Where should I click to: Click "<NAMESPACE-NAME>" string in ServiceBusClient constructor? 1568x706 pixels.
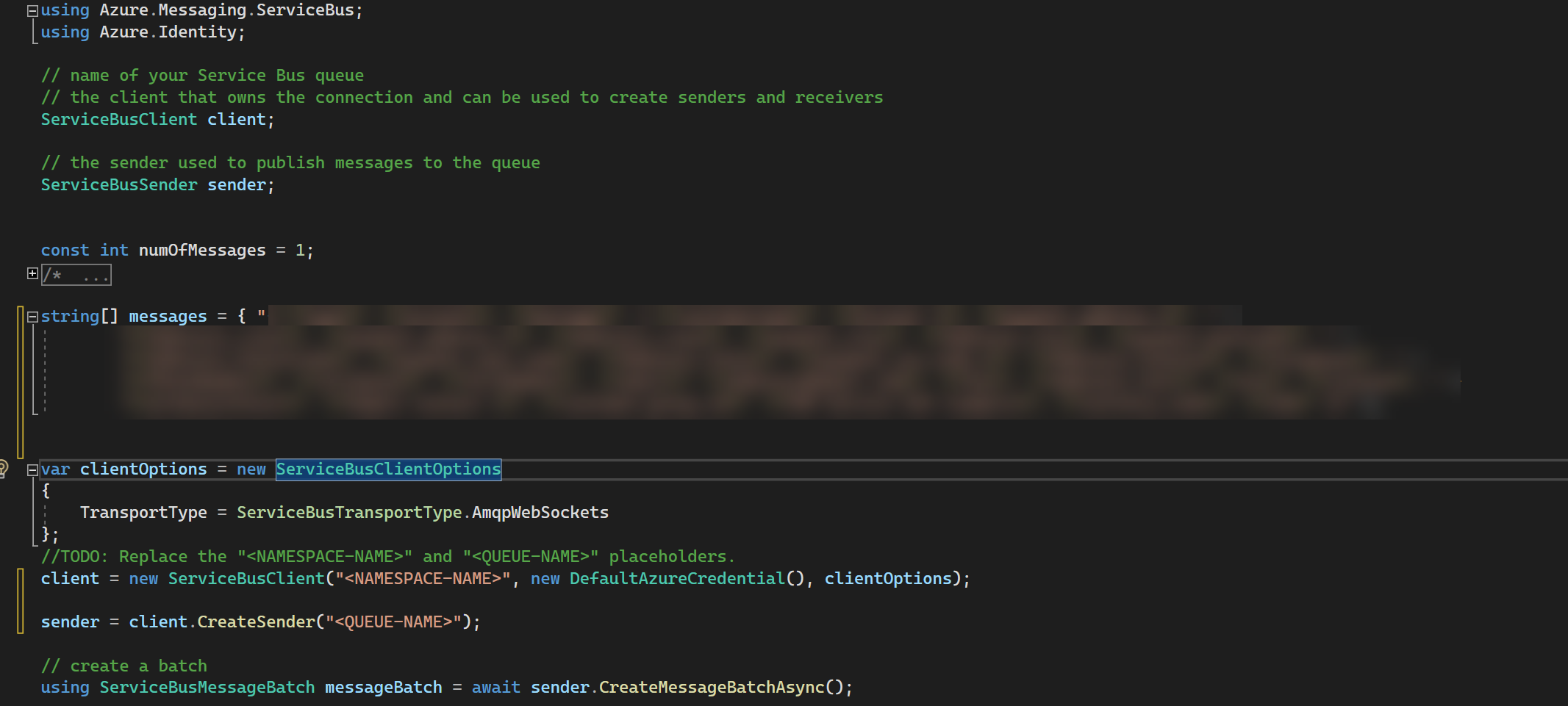tap(423, 579)
